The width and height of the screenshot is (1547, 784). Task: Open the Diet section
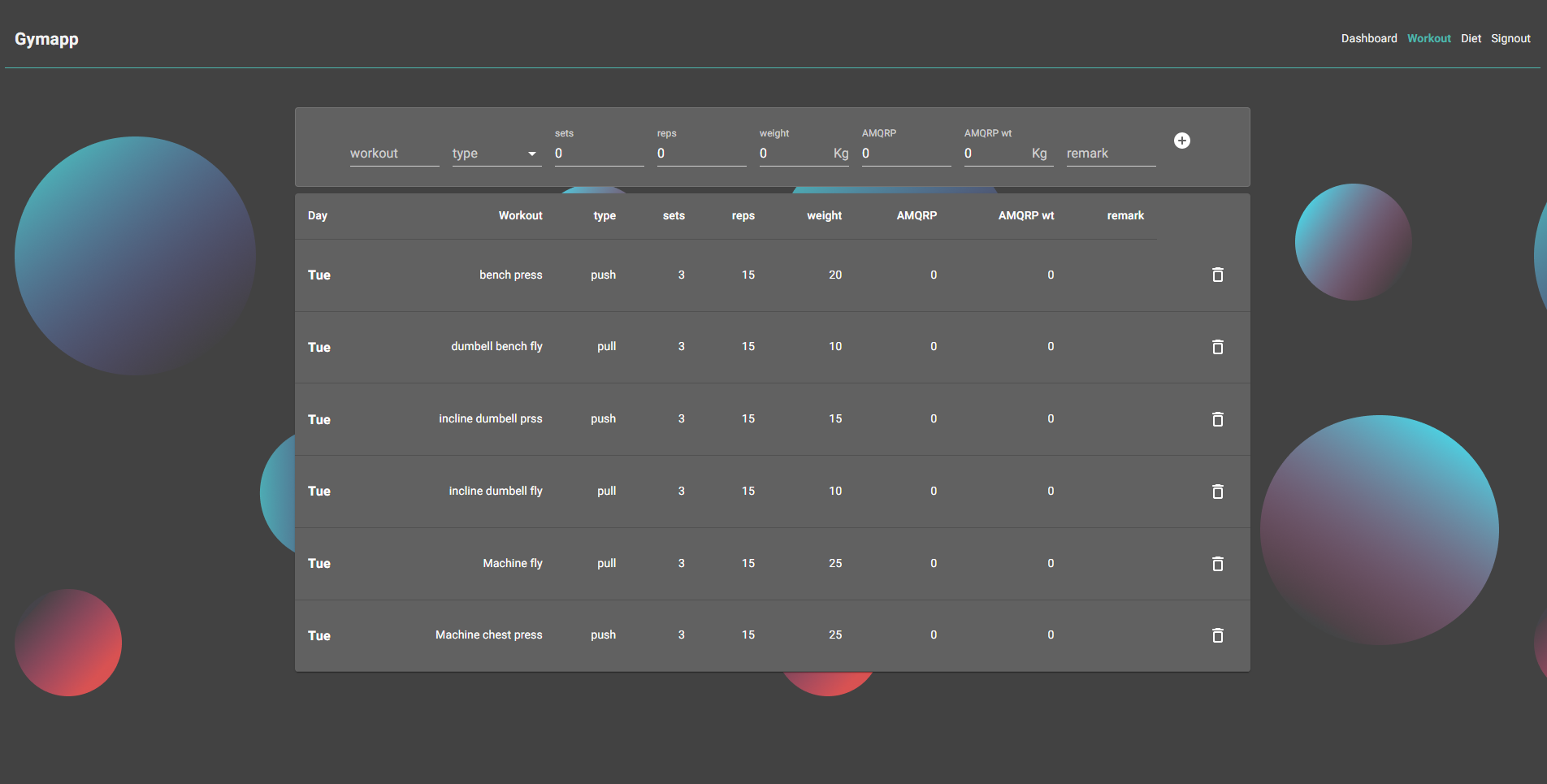pos(1471,38)
